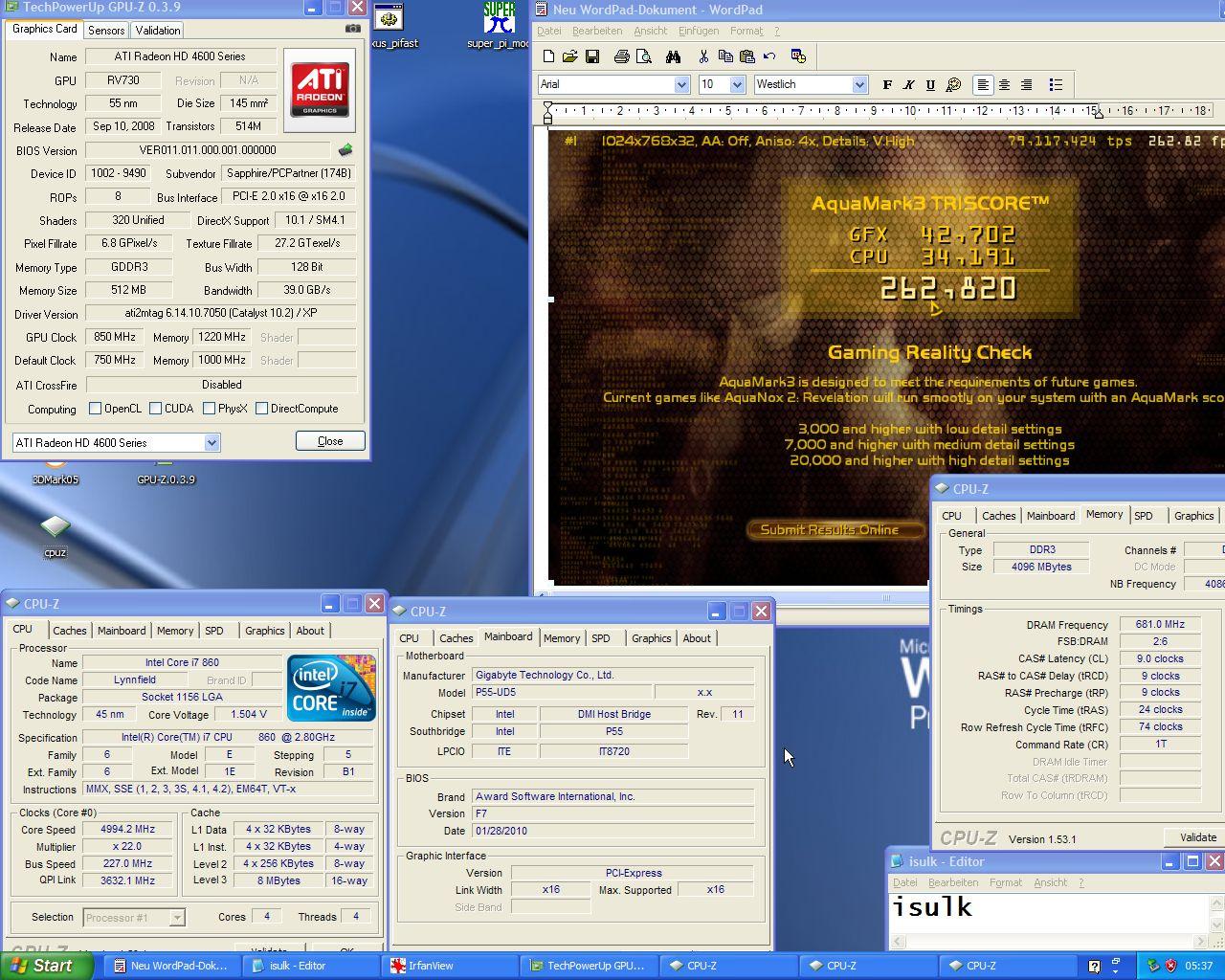Viewport: 1225px width, 980px height.
Task: Open Print Preview in WordPad toolbar
Action: [x=643, y=56]
